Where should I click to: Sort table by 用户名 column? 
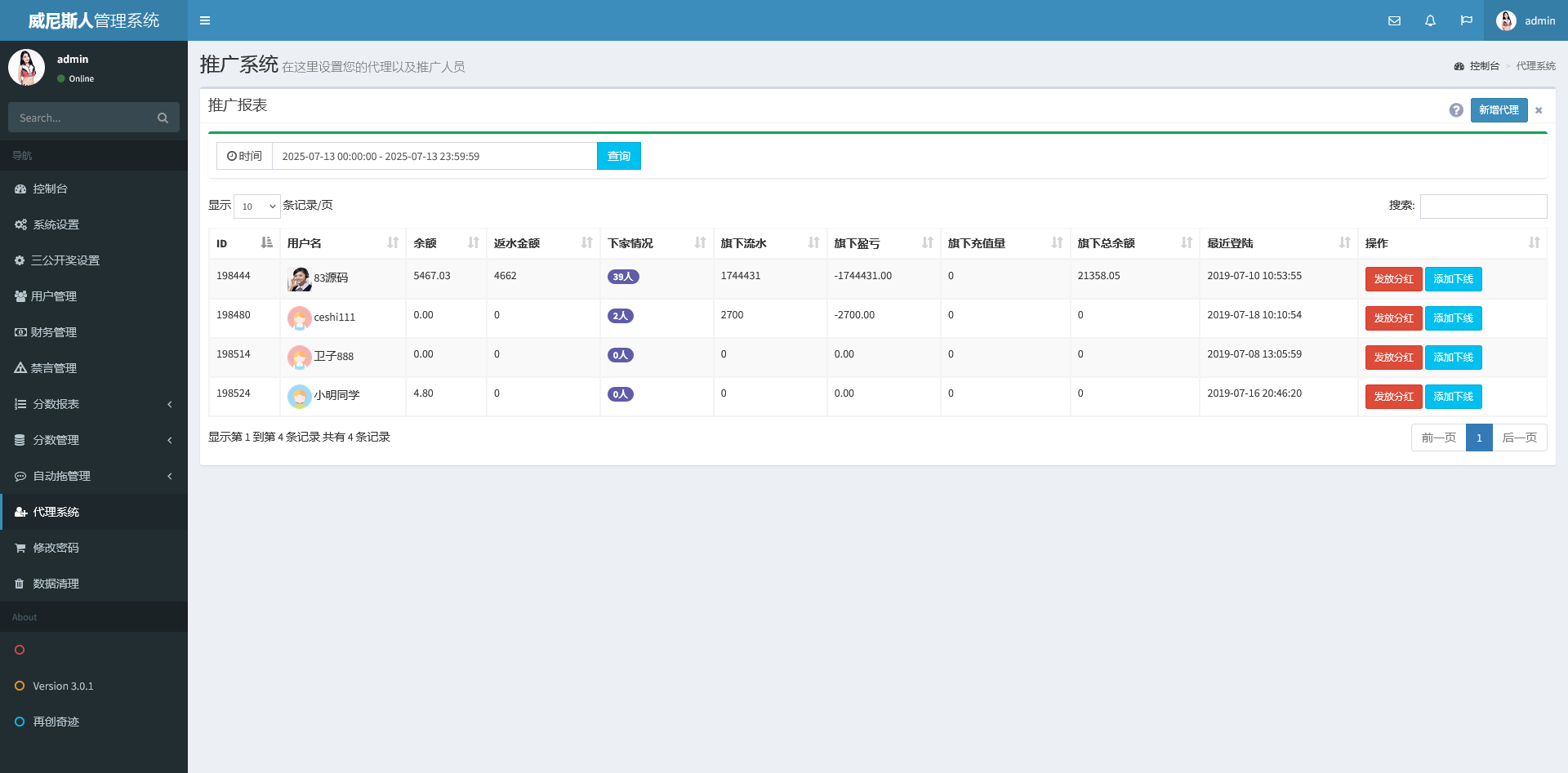click(x=343, y=243)
